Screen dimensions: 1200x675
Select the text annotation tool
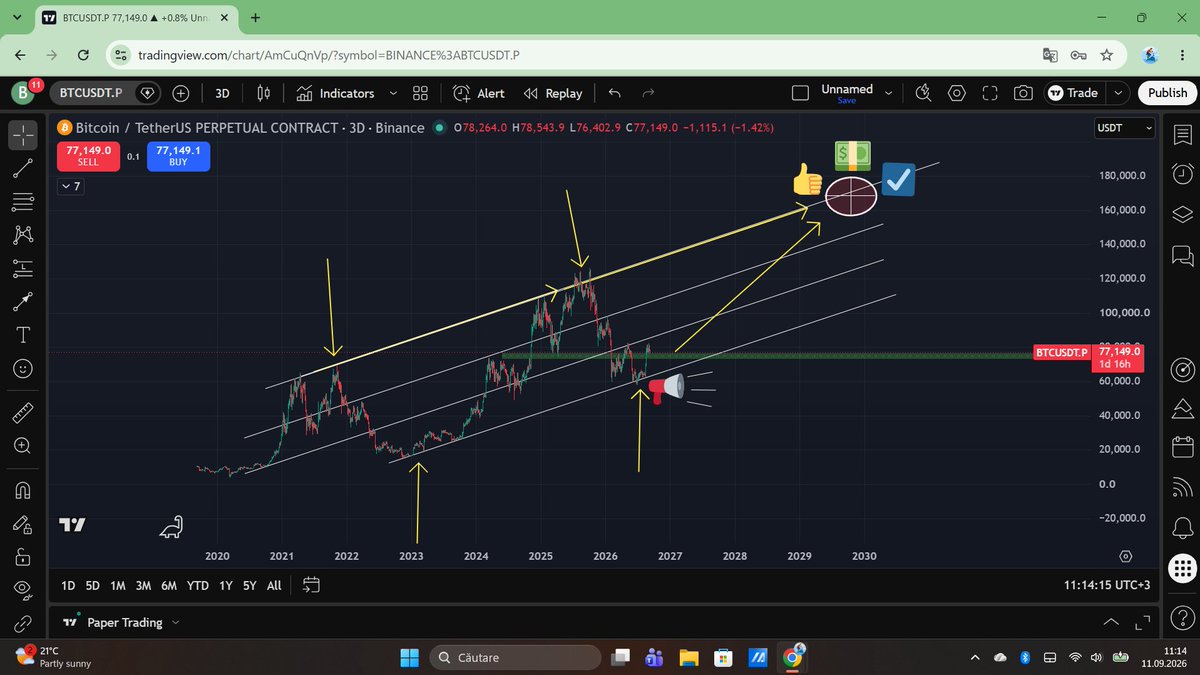[23, 334]
